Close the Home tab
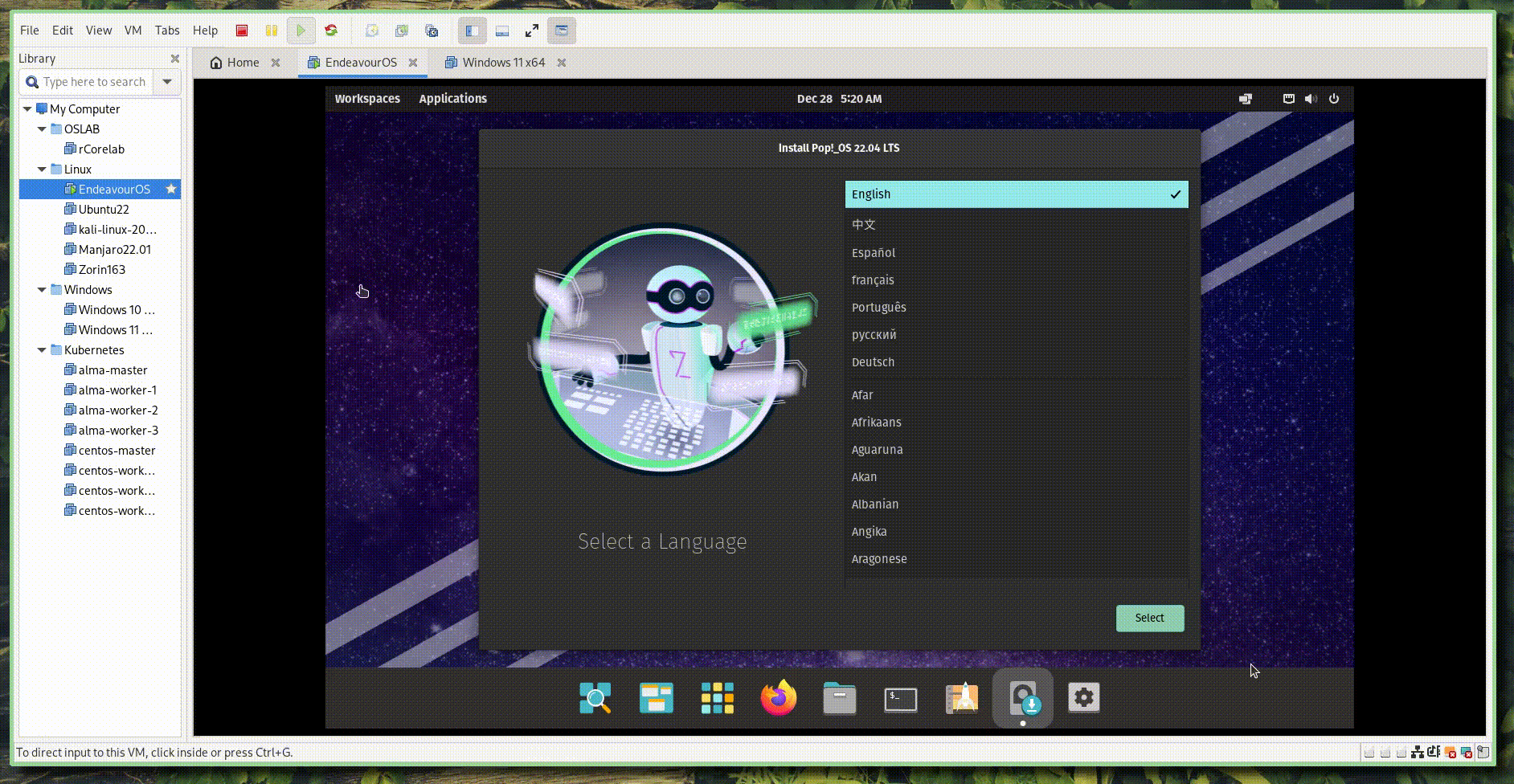The height and width of the screenshot is (784, 1514). tap(276, 63)
